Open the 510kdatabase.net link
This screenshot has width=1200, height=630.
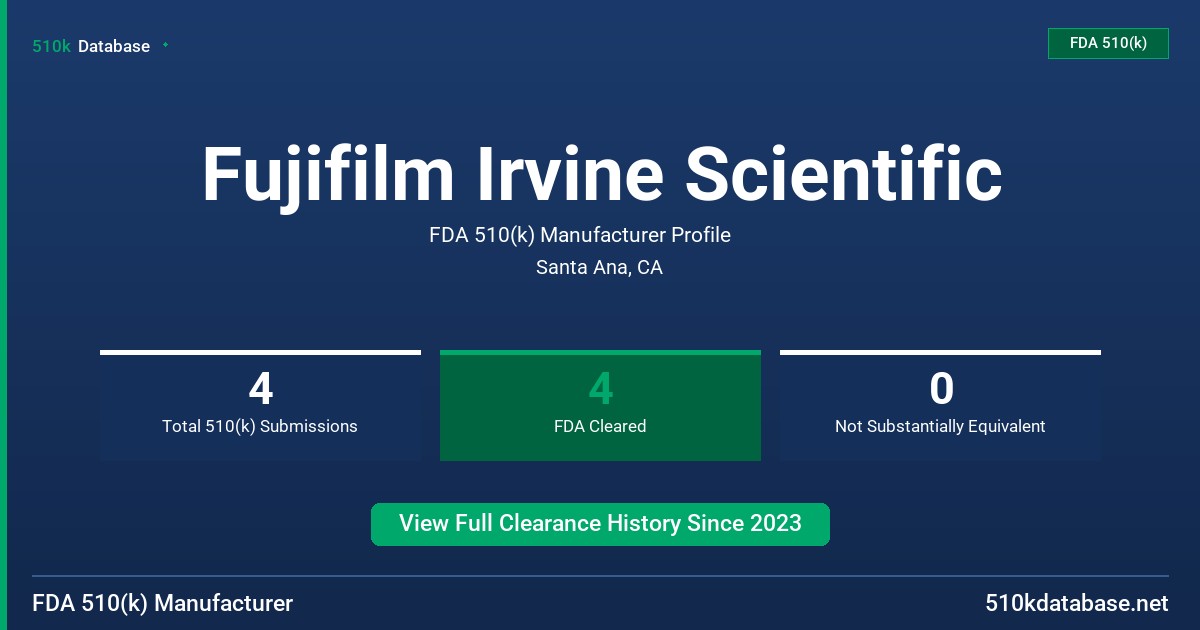(x=1076, y=603)
